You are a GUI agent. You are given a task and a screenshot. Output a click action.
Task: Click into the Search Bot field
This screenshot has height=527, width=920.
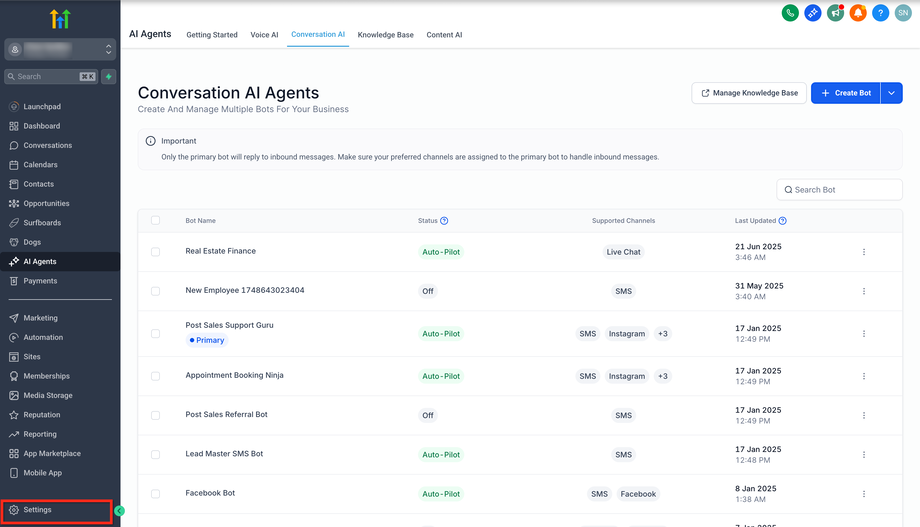pyautogui.click(x=845, y=190)
